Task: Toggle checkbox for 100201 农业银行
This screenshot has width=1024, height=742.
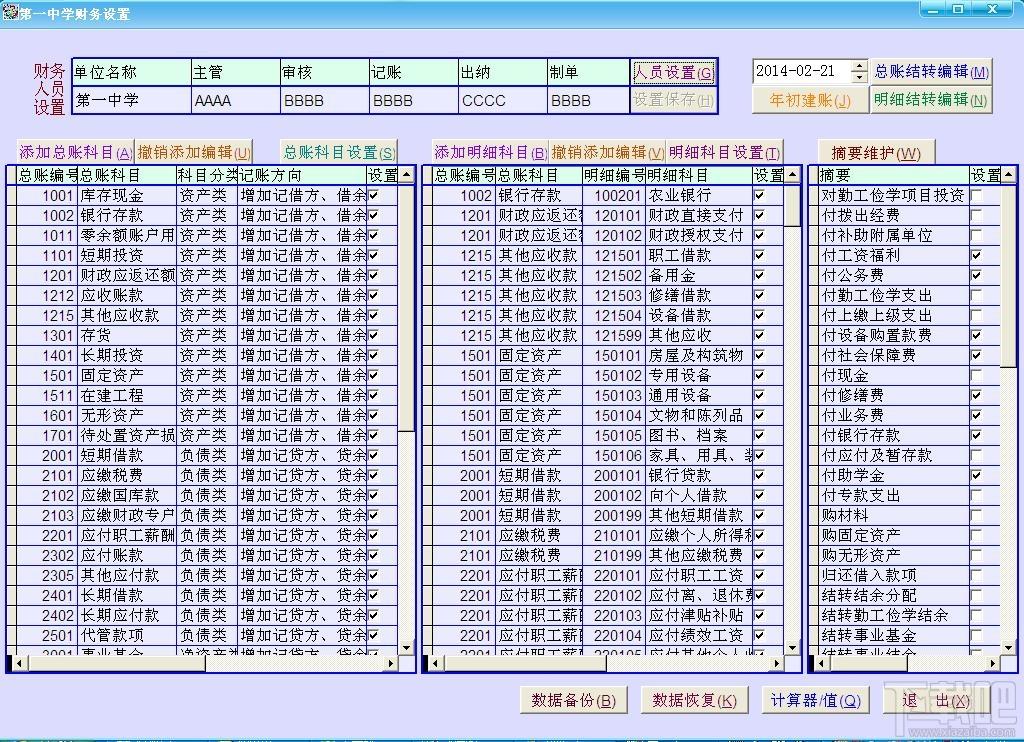Action: pyautogui.click(x=760, y=195)
